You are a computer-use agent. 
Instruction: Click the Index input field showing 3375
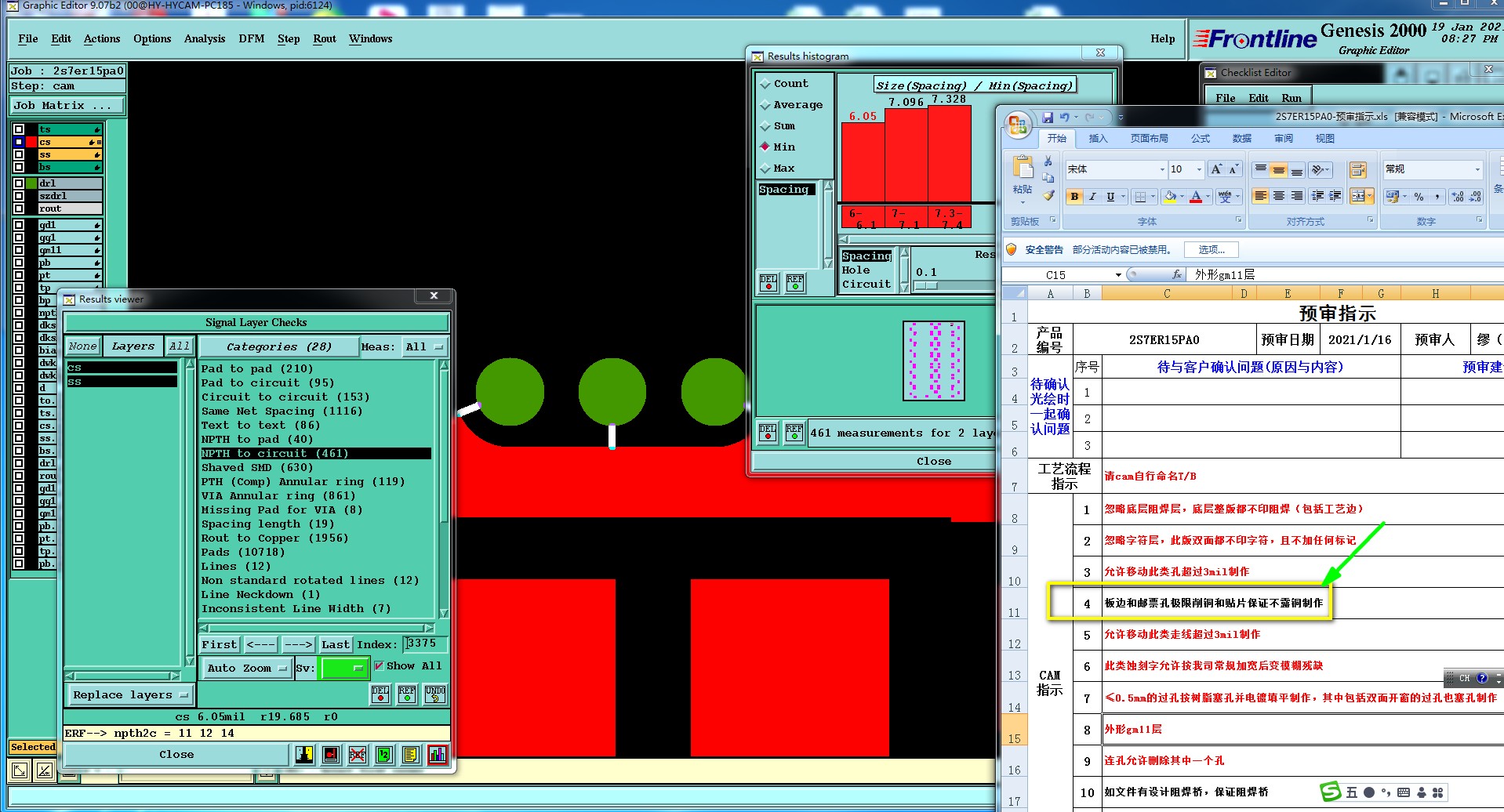(426, 643)
